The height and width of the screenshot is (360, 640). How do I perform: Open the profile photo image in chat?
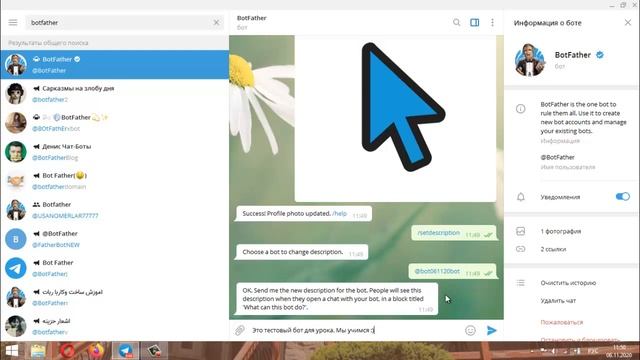click(395, 118)
